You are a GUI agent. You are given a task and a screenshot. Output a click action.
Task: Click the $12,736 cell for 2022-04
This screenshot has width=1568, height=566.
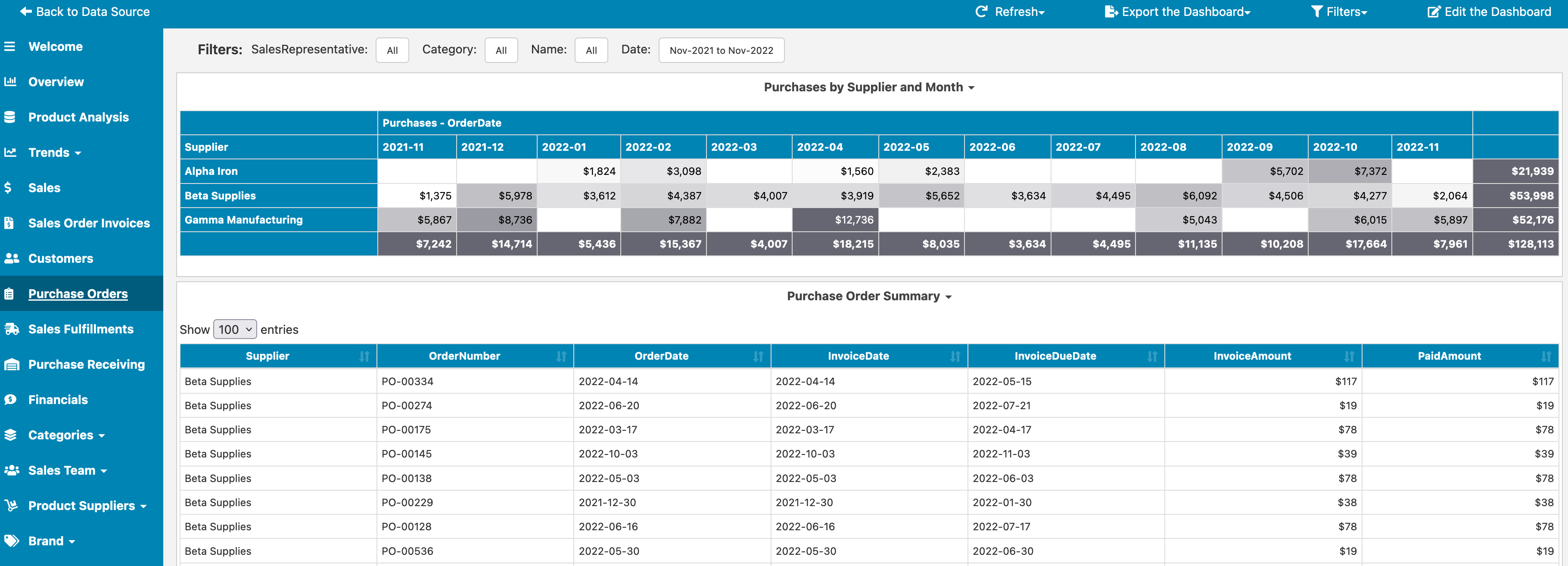(835, 220)
